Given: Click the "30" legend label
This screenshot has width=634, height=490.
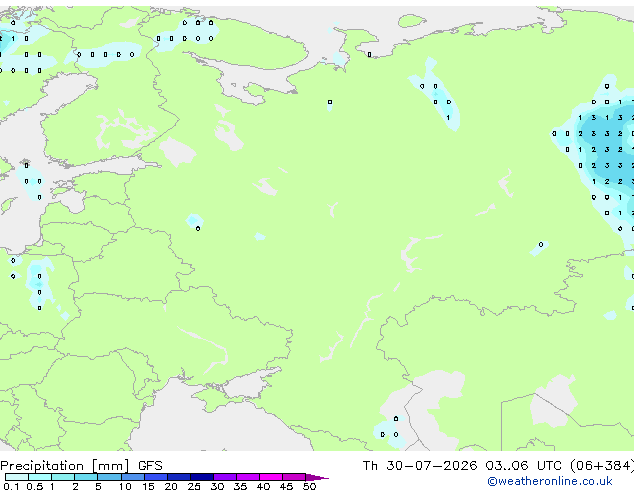Looking at the screenshot, I should point(217,486).
